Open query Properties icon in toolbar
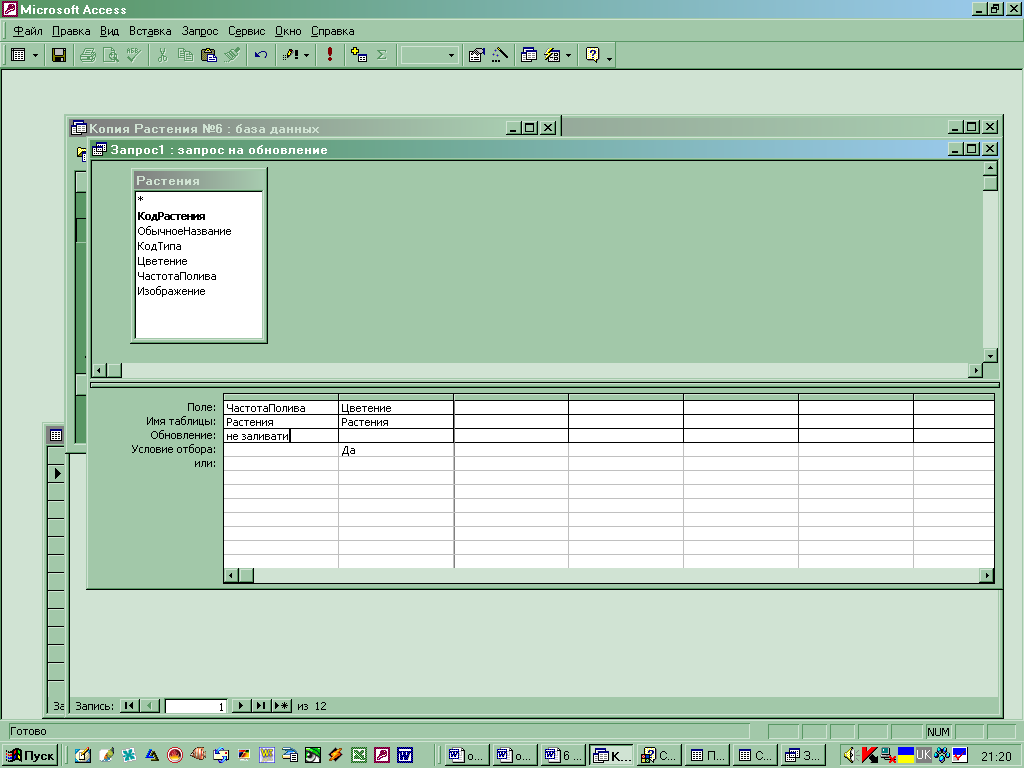 pos(477,55)
